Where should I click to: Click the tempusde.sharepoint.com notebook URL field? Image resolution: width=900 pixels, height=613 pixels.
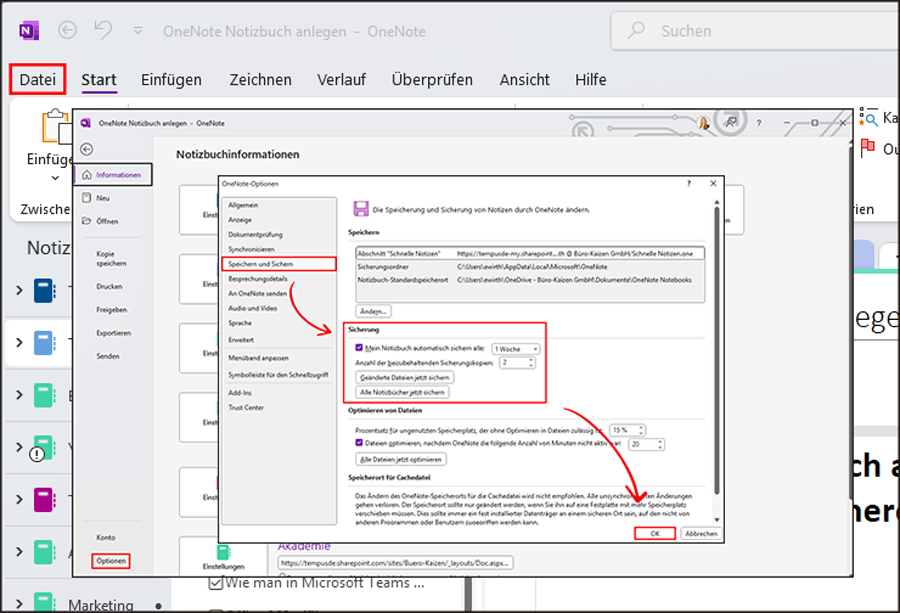[x=395, y=563]
